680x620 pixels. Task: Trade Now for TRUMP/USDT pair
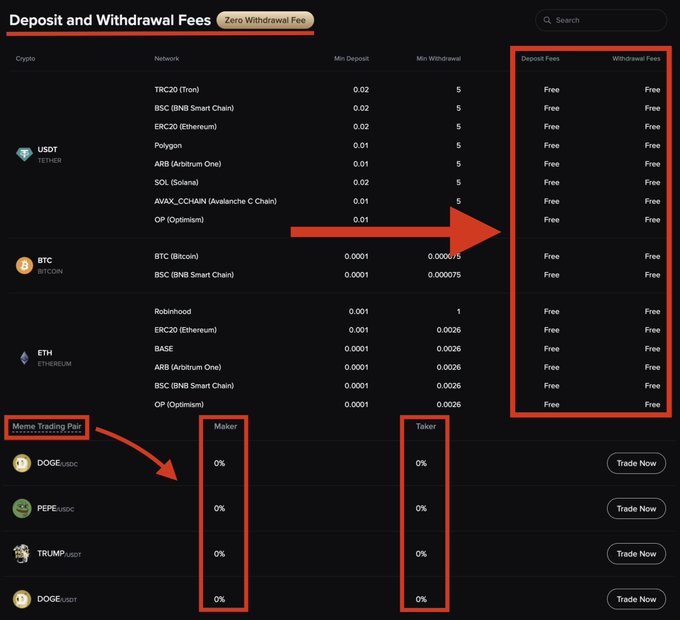click(x=636, y=554)
